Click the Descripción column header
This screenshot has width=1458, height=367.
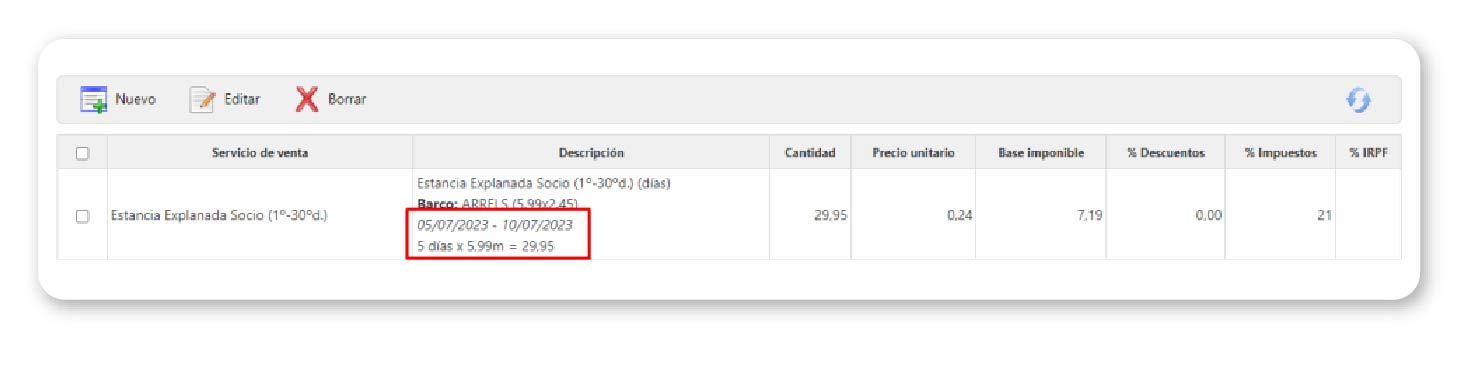[591, 153]
